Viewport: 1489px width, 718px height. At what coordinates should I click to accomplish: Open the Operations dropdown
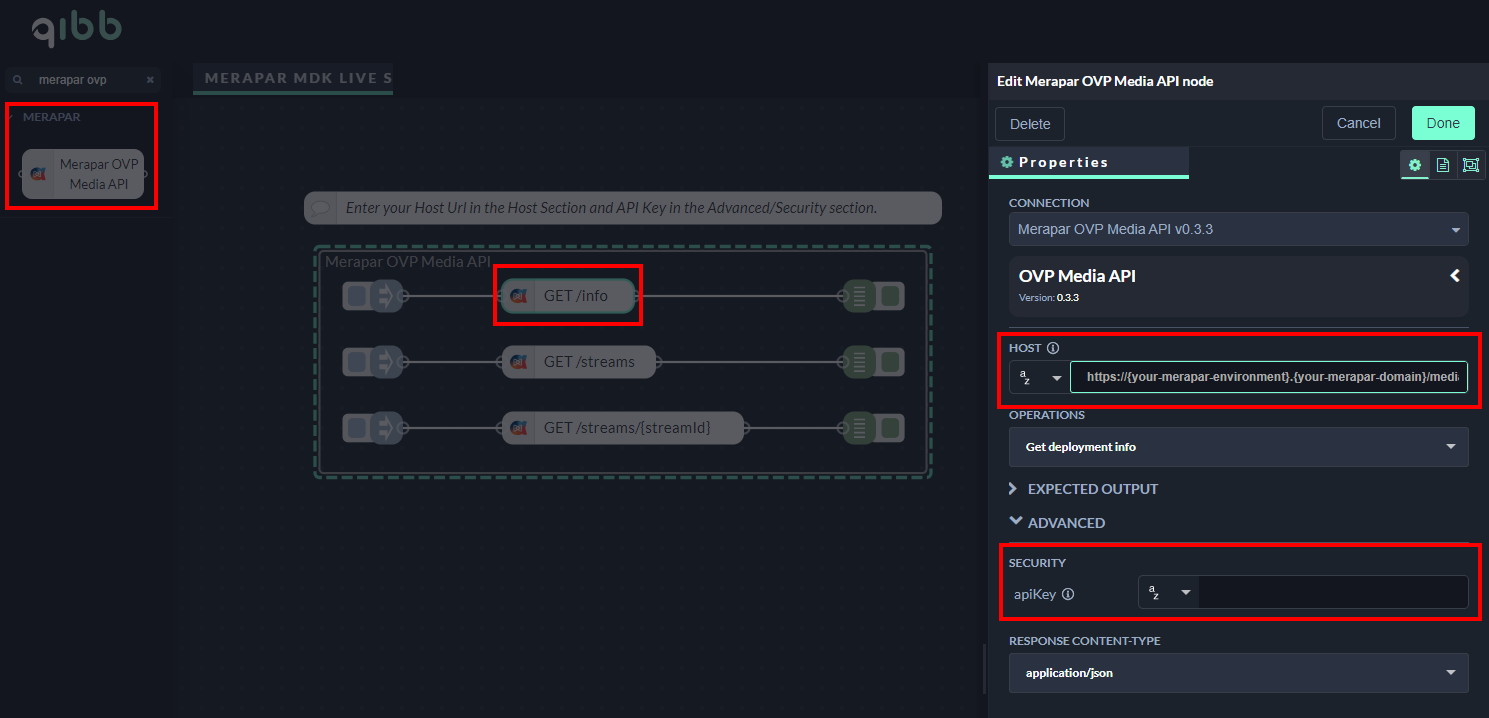1238,447
